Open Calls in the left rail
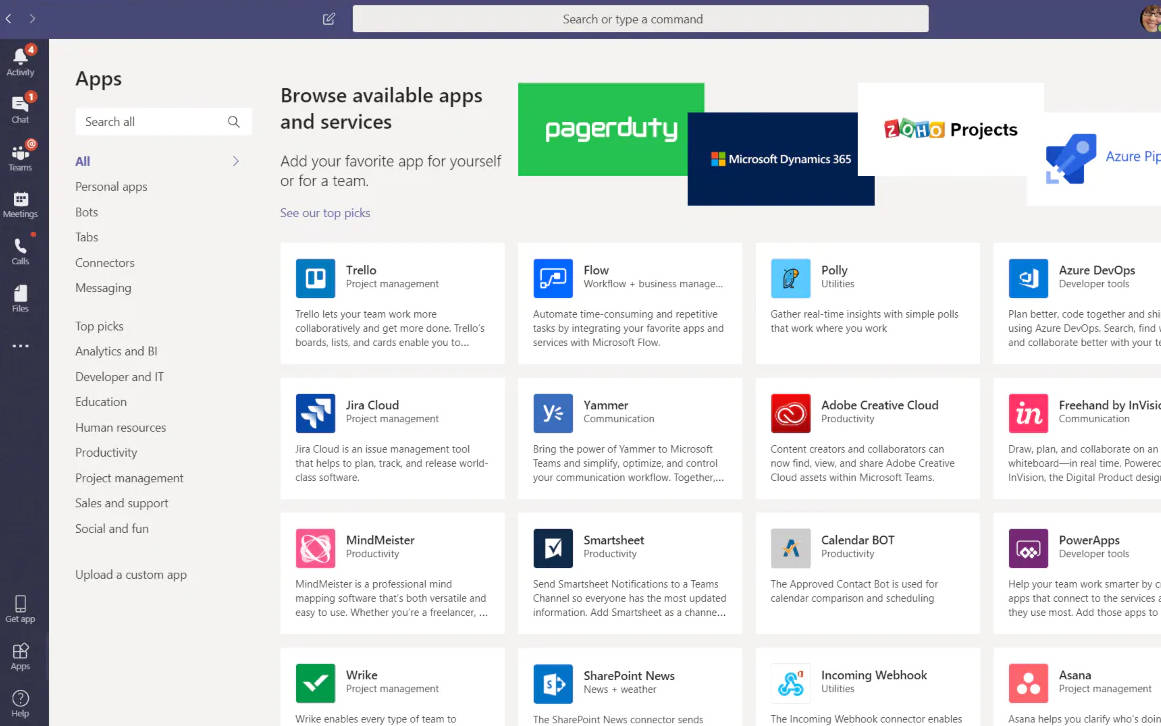 coord(20,250)
